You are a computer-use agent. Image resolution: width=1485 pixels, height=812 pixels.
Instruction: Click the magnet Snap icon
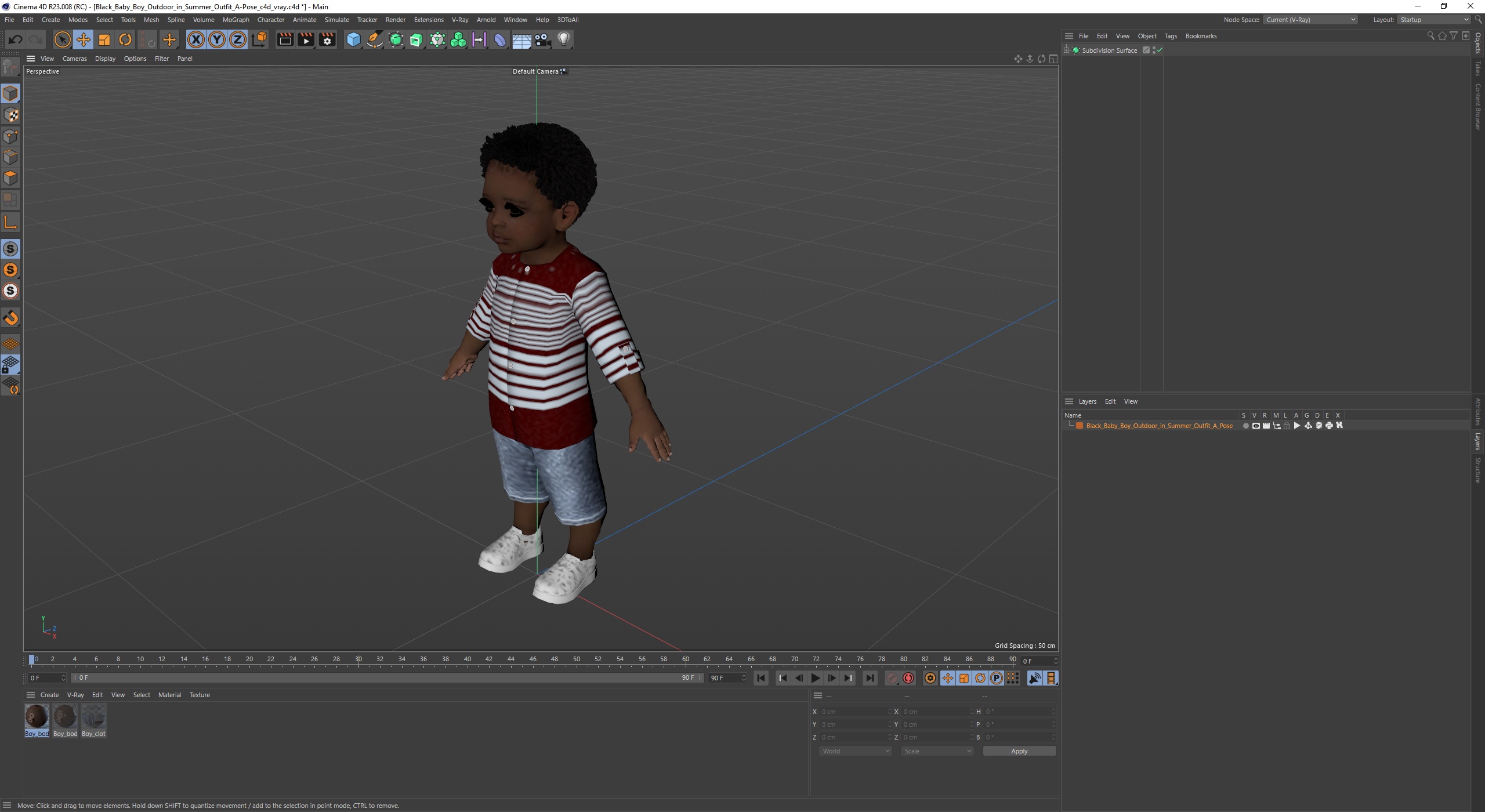10,318
